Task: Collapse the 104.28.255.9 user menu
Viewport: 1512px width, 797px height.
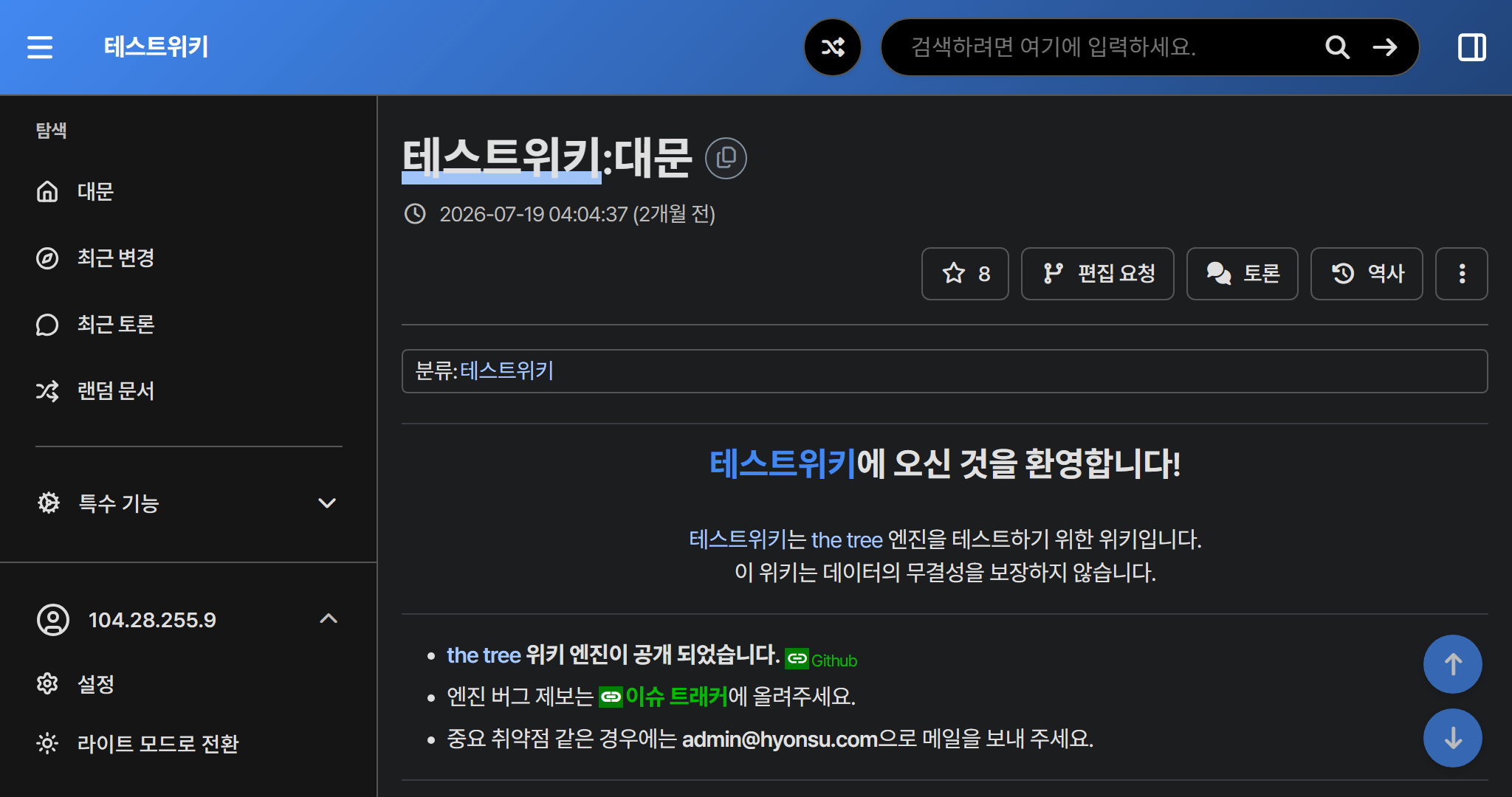Action: 188,620
